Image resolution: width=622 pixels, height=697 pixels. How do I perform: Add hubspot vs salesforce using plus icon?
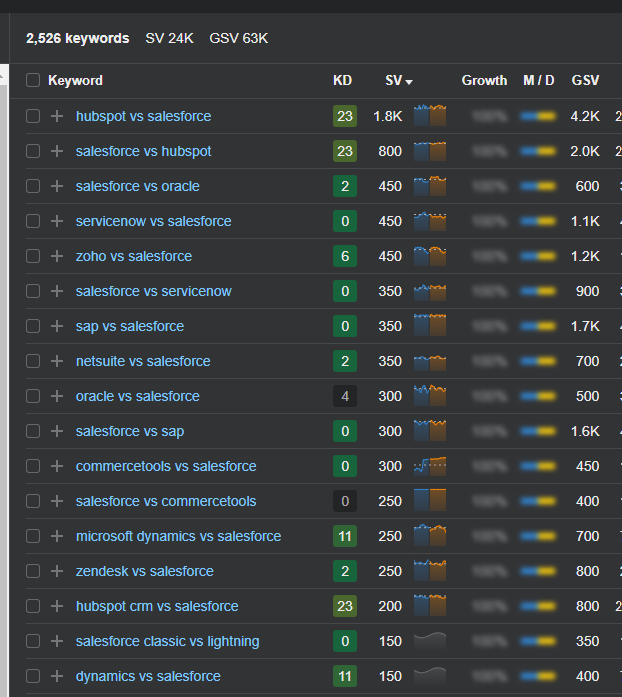(x=57, y=116)
